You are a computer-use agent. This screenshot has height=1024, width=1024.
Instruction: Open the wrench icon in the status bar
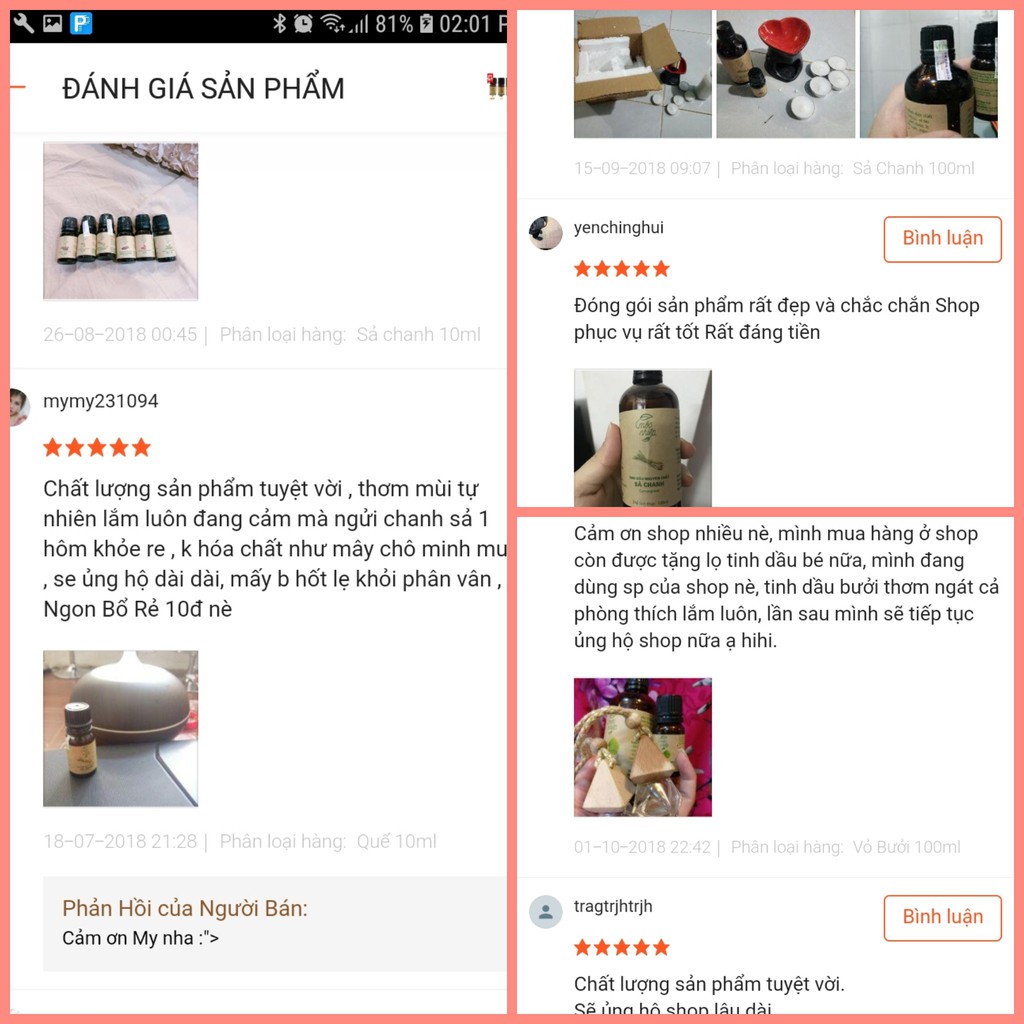point(24,24)
